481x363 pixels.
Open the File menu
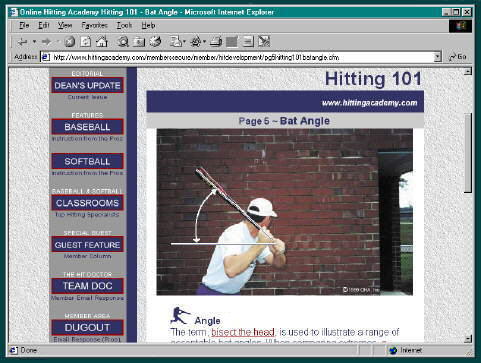(24, 26)
